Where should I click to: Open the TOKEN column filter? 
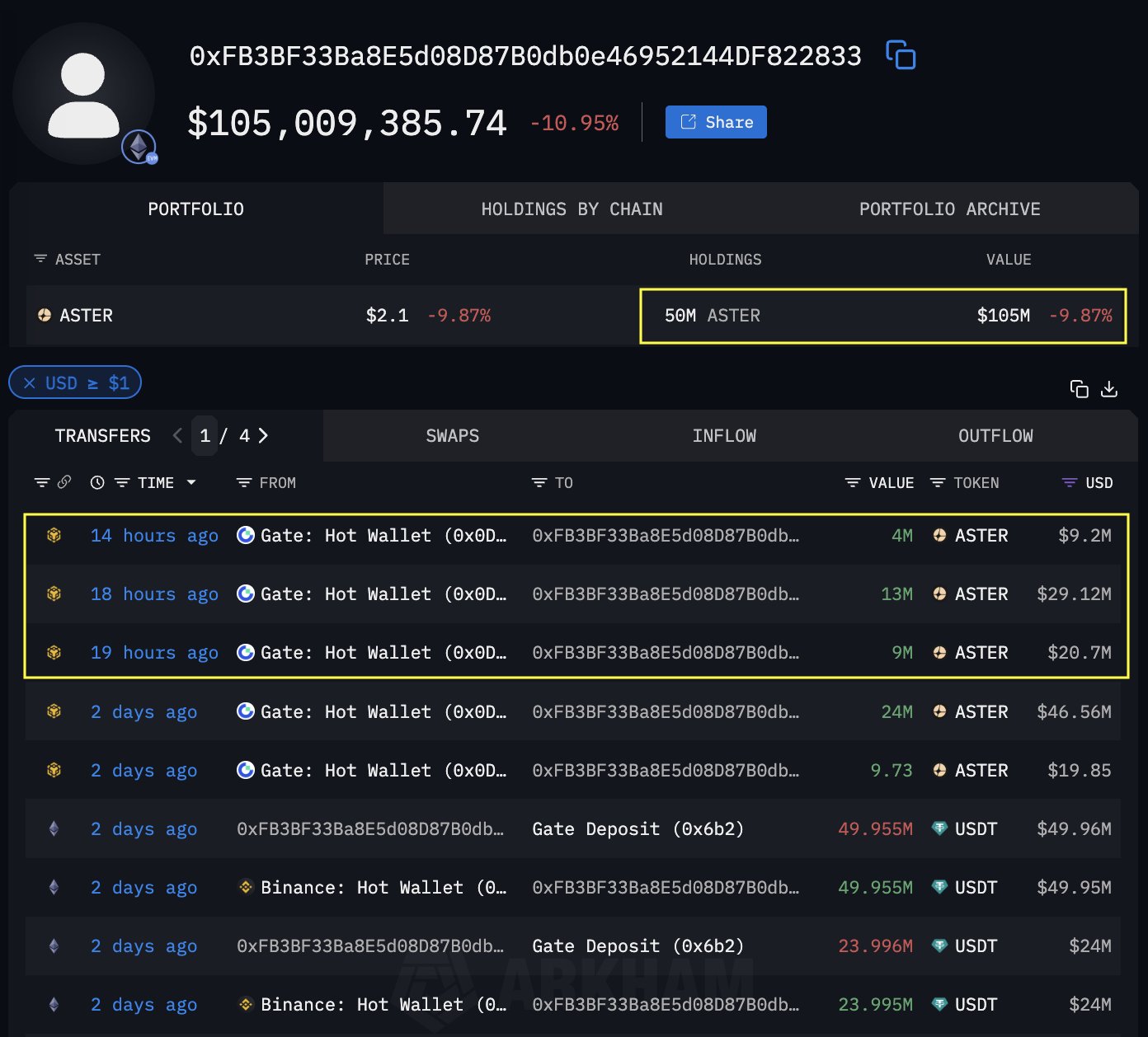point(938,483)
